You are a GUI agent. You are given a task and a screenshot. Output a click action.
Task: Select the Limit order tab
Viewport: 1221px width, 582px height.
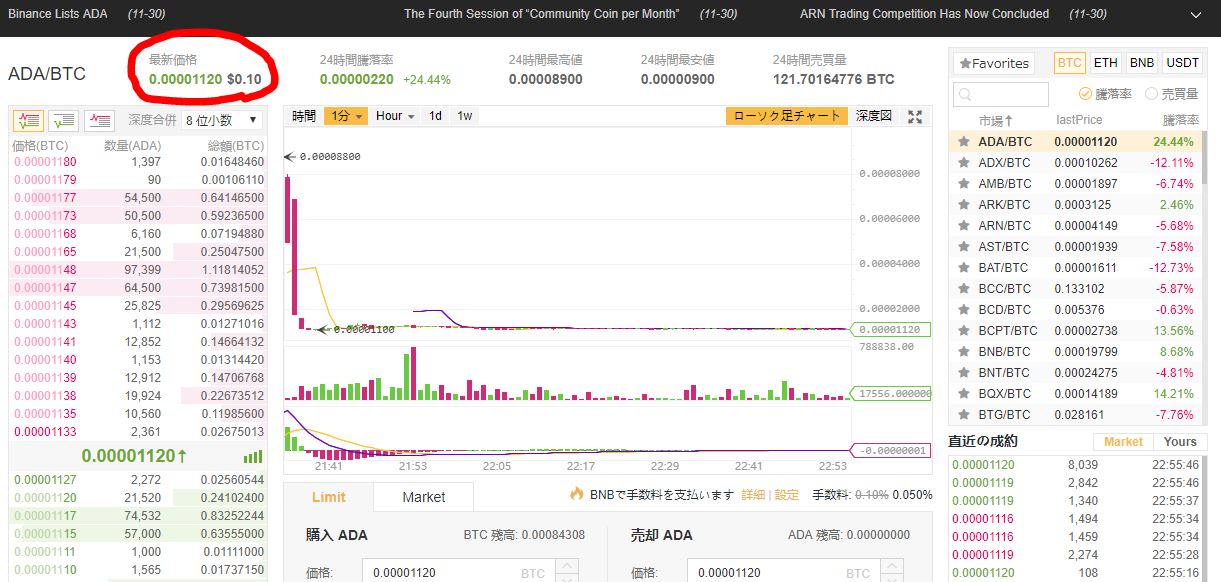[x=329, y=497]
